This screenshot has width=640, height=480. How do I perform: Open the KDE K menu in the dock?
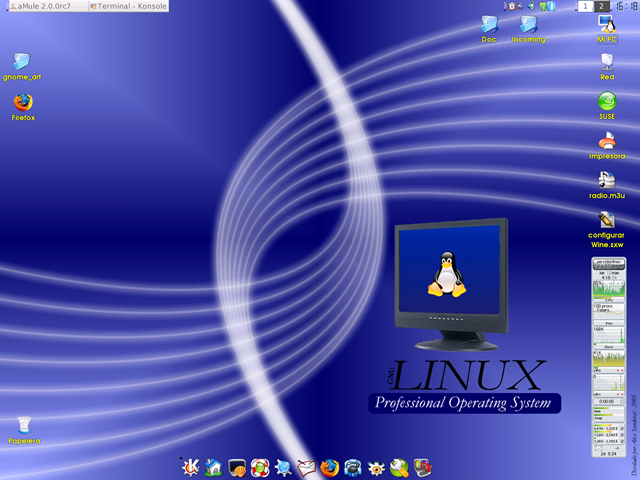pos(190,467)
